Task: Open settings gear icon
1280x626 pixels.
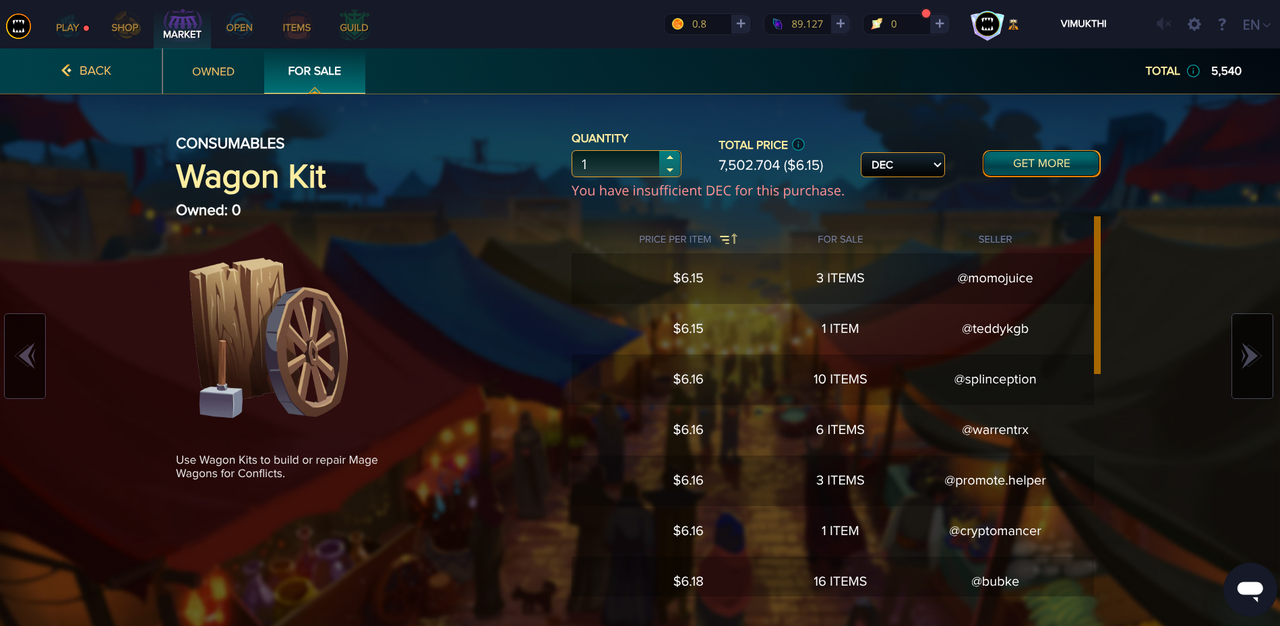Action: [x=1194, y=24]
